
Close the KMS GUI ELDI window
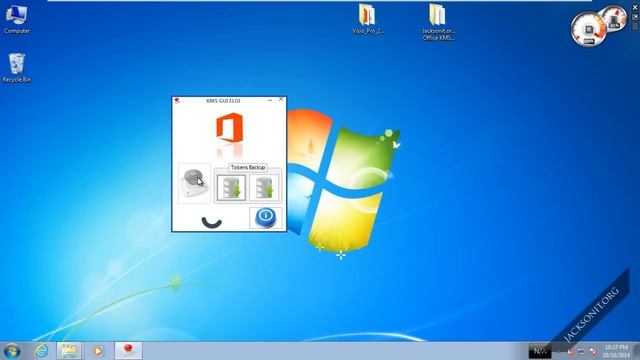point(281,99)
